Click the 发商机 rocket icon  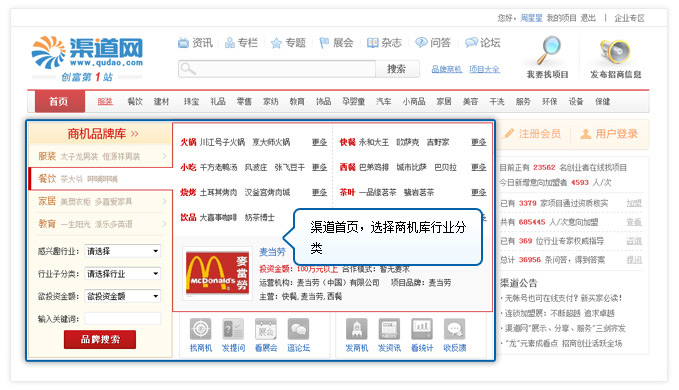(x=356, y=329)
